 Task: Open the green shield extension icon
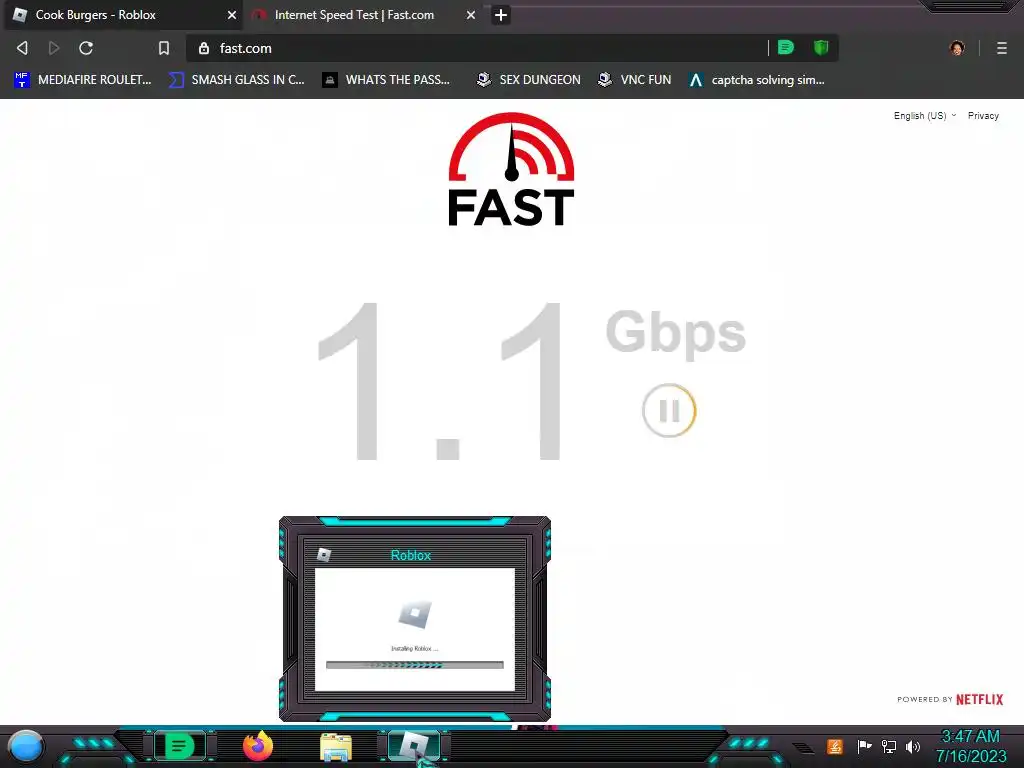click(x=821, y=47)
